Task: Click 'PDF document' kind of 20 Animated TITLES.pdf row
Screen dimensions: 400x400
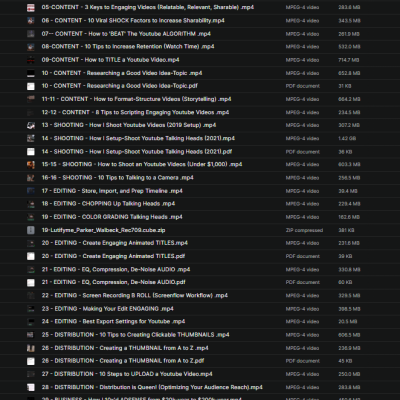Action: pos(303,256)
